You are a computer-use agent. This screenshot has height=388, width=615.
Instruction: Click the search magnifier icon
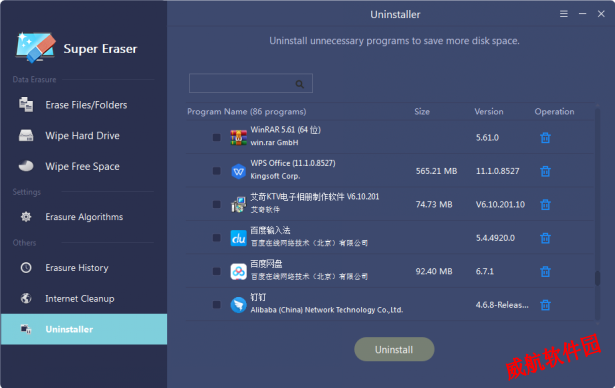pyautogui.click(x=300, y=84)
